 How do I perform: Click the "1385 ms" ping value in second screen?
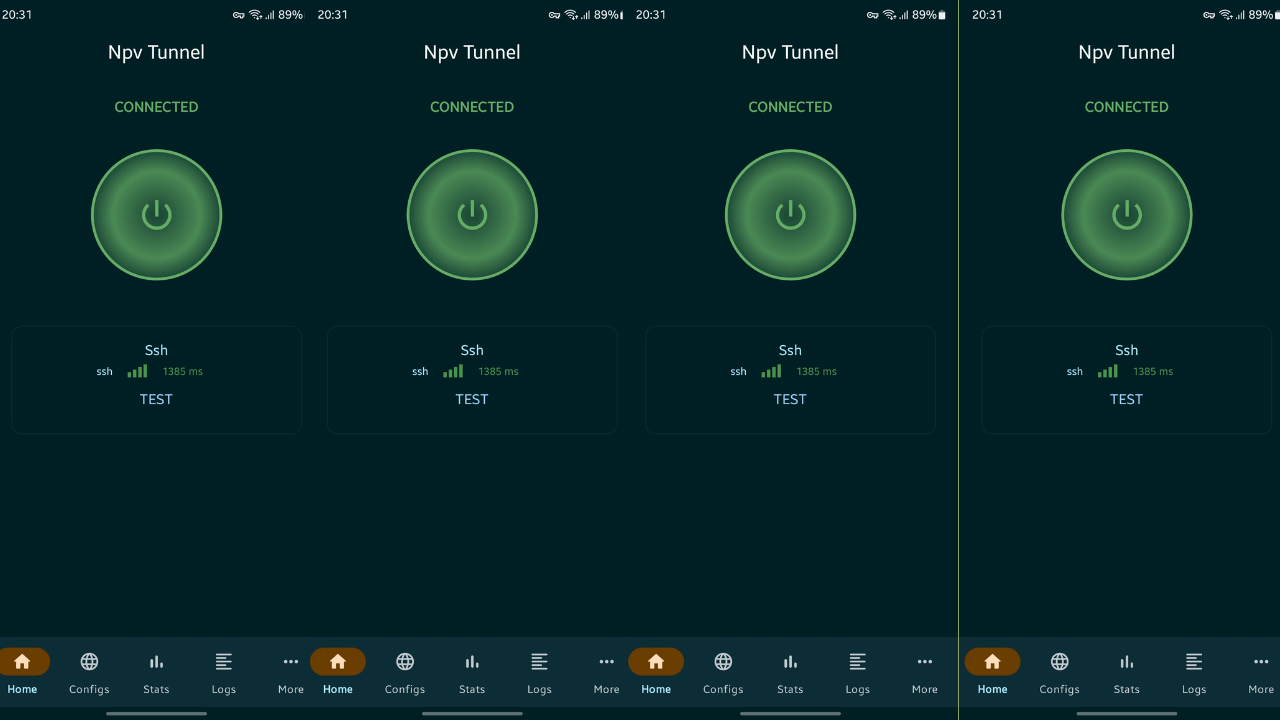tap(498, 371)
